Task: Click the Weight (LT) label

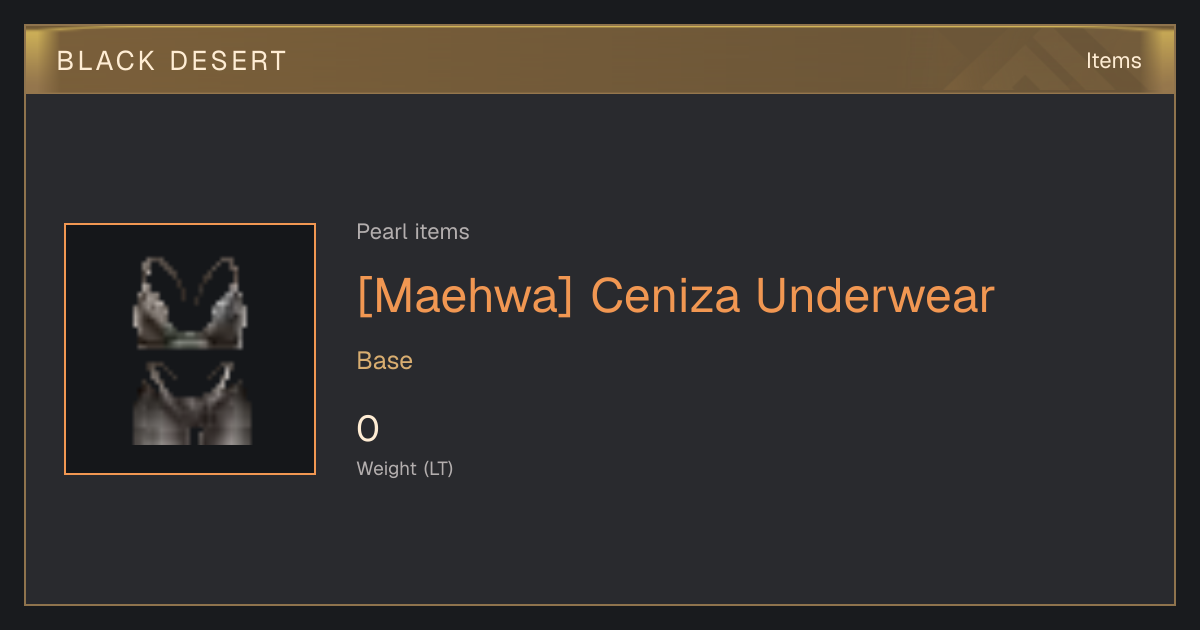Action: pyautogui.click(x=405, y=468)
